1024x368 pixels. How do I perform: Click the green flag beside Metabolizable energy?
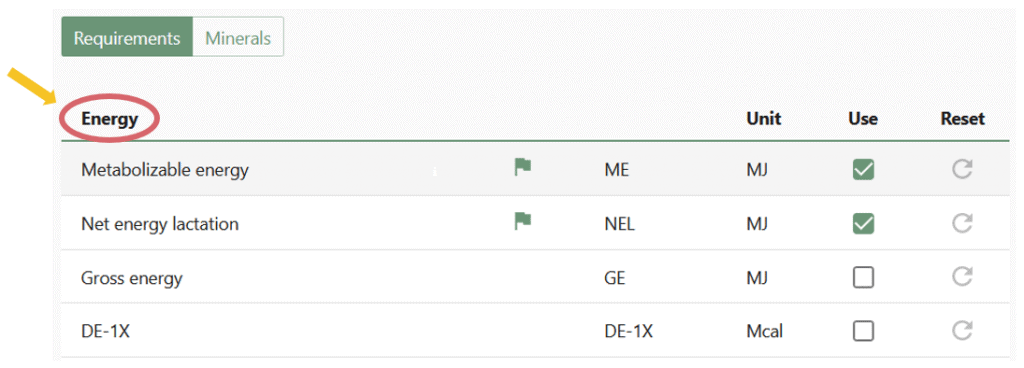click(522, 168)
